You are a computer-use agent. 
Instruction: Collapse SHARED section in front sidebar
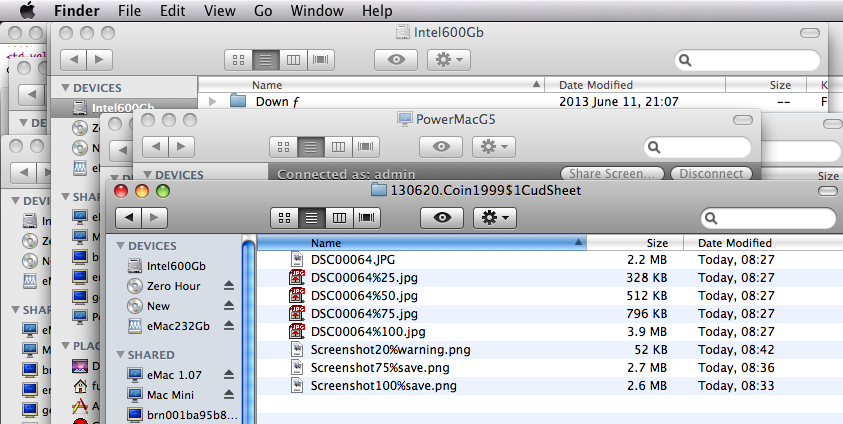click(121, 355)
